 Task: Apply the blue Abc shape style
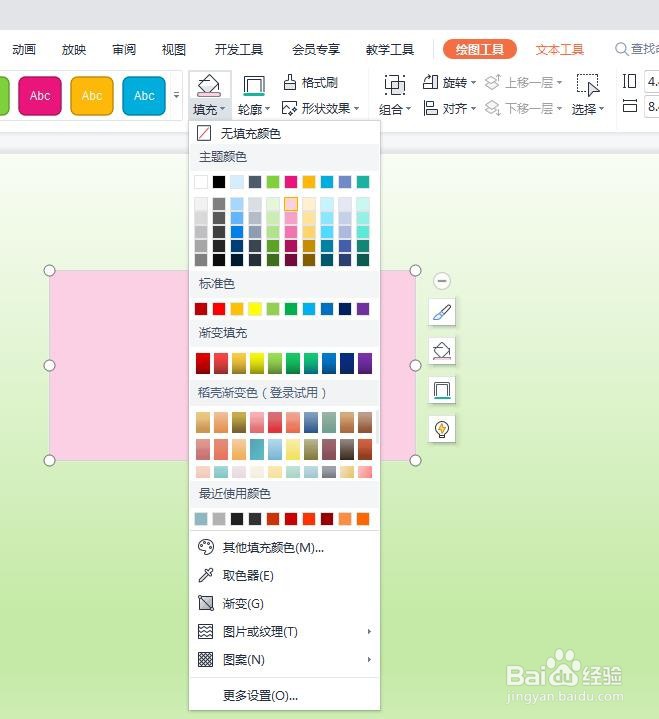[x=144, y=96]
